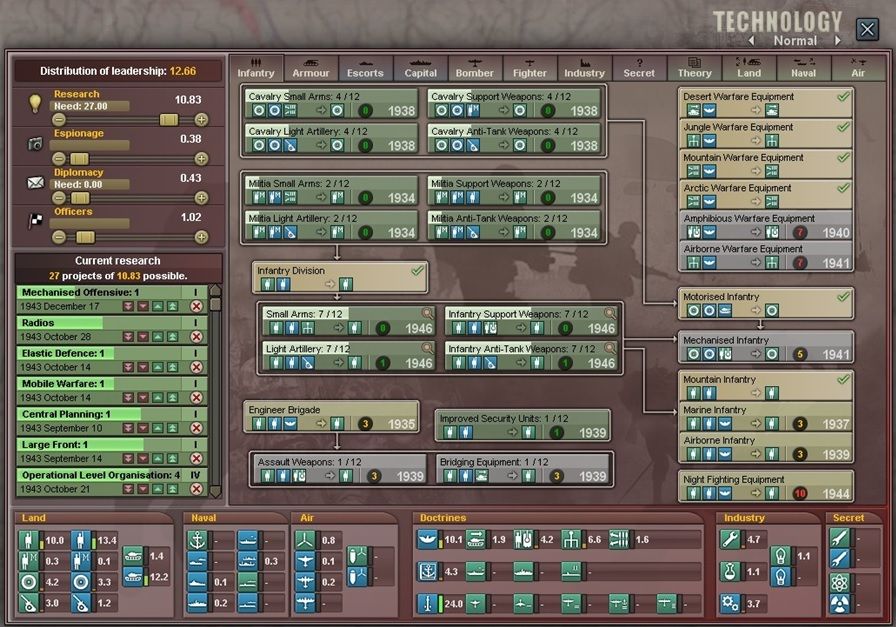The image size is (896, 627).
Task: Select Mechanised Infantry technology
Action: (766, 347)
